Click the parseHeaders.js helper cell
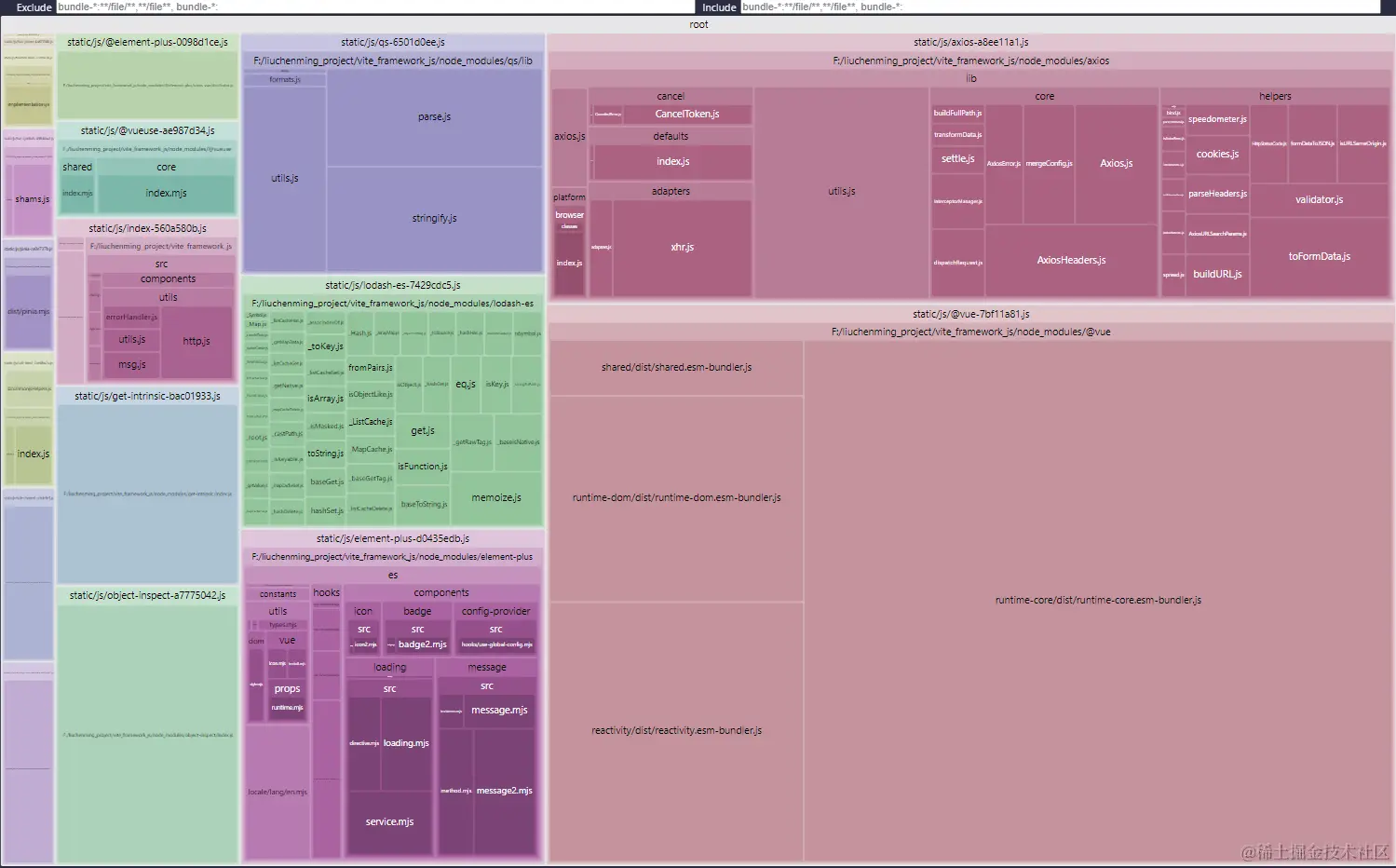The height and width of the screenshot is (868, 1396). pyautogui.click(x=1217, y=195)
